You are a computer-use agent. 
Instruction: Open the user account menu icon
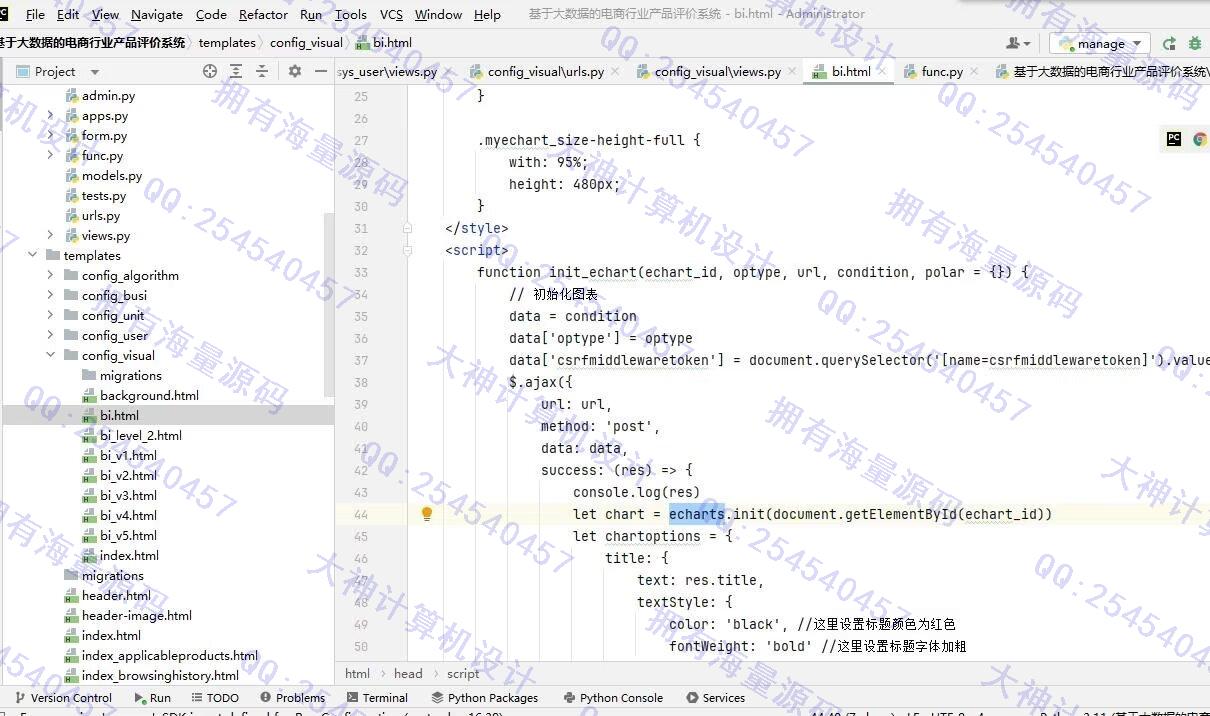click(1018, 43)
